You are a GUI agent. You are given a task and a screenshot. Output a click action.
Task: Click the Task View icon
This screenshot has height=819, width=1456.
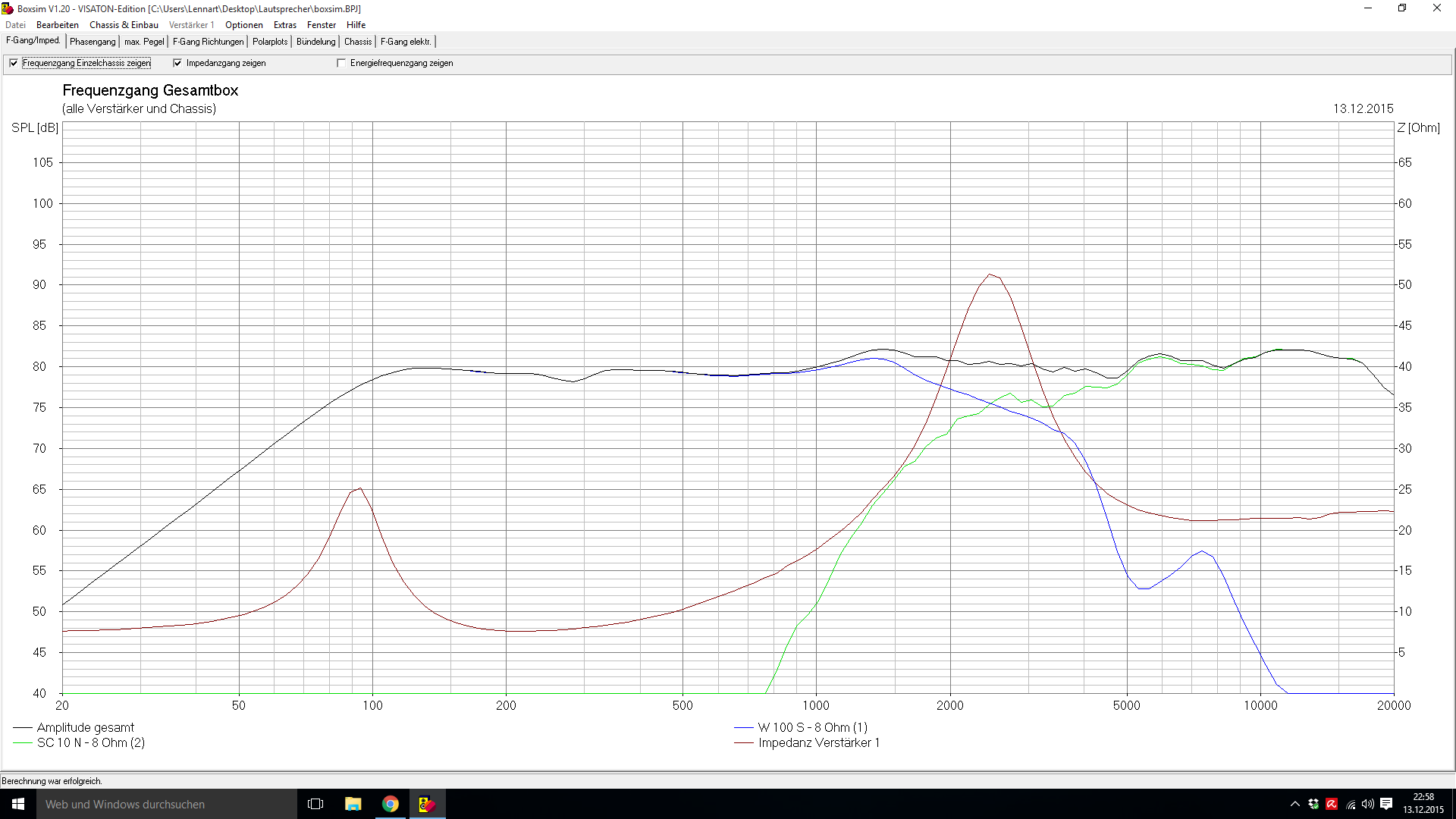point(315,804)
